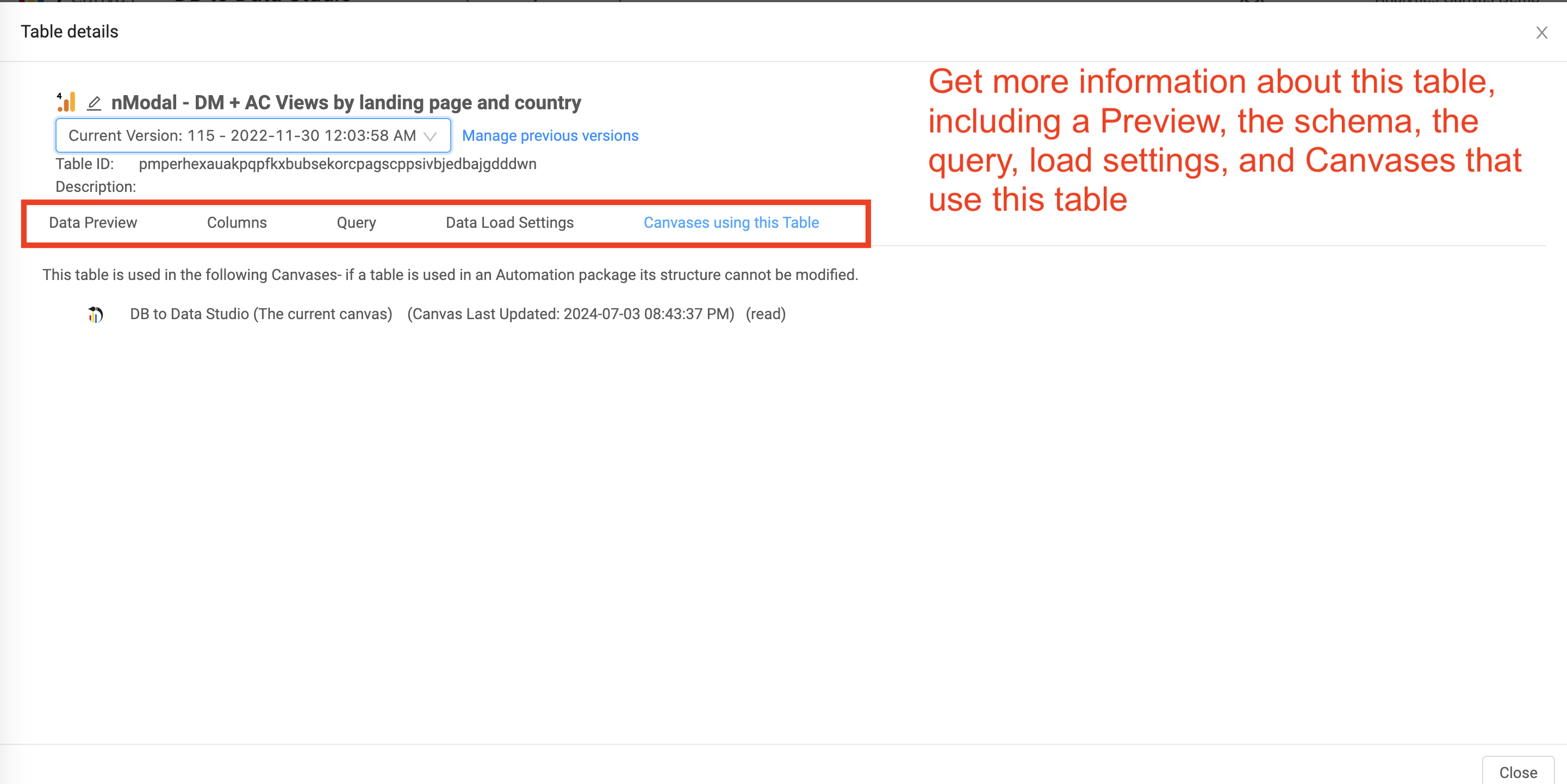The image size is (1567, 784).
Task: Click the Canvas Last Updated timestamp text
Action: [570, 314]
